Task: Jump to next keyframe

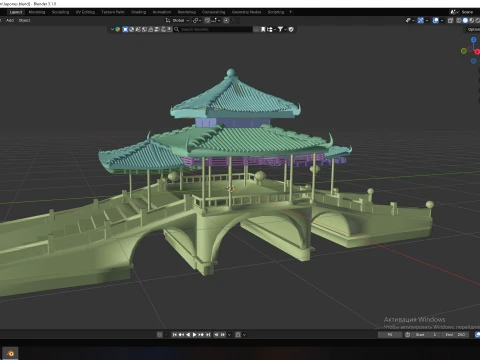Action: tap(201, 335)
